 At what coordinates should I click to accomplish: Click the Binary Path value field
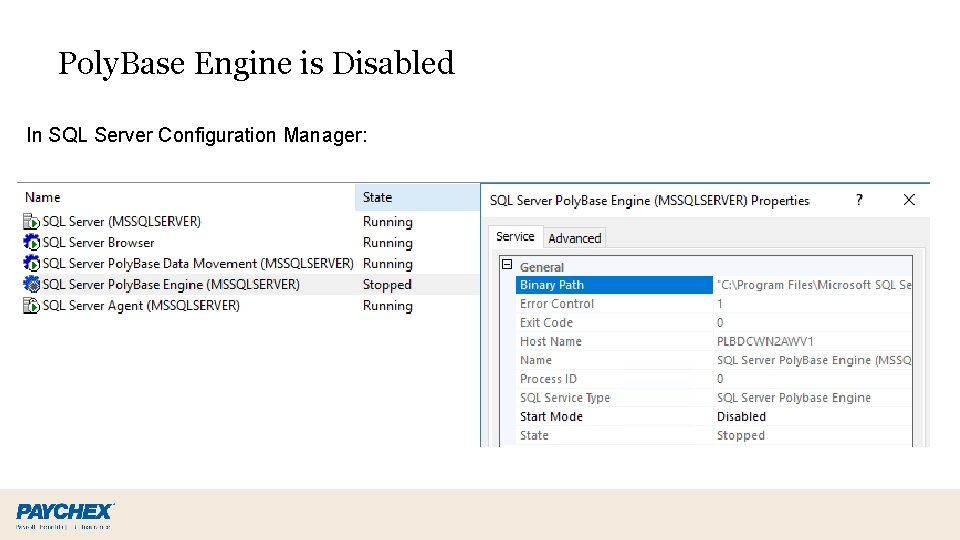pyautogui.click(x=812, y=285)
